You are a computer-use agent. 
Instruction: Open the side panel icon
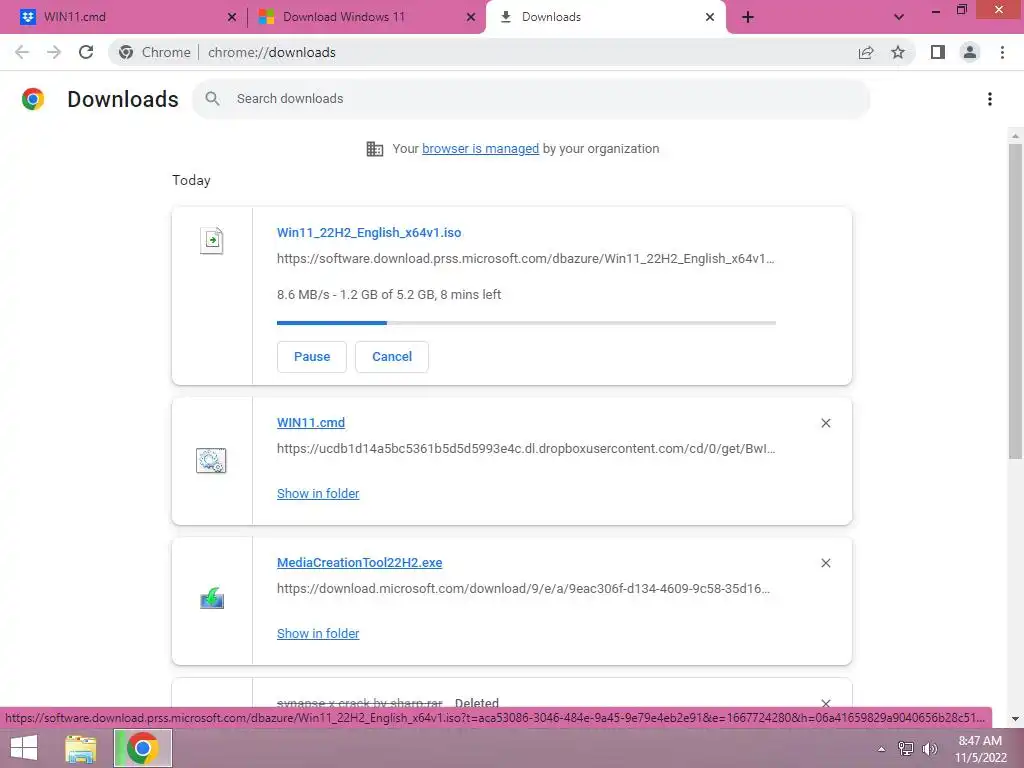tap(938, 52)
